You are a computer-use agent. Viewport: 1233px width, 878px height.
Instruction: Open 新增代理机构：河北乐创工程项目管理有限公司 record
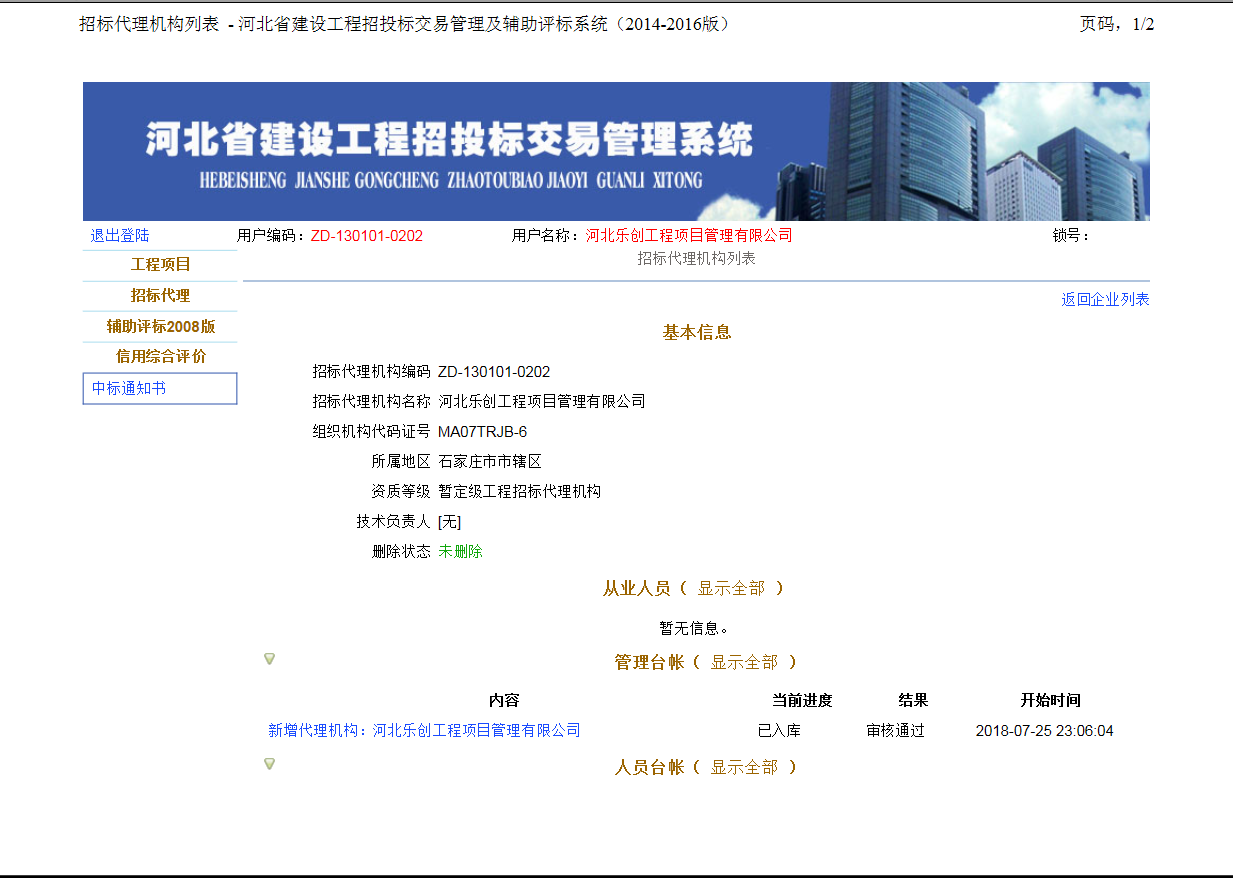click(x=424, y=731)
